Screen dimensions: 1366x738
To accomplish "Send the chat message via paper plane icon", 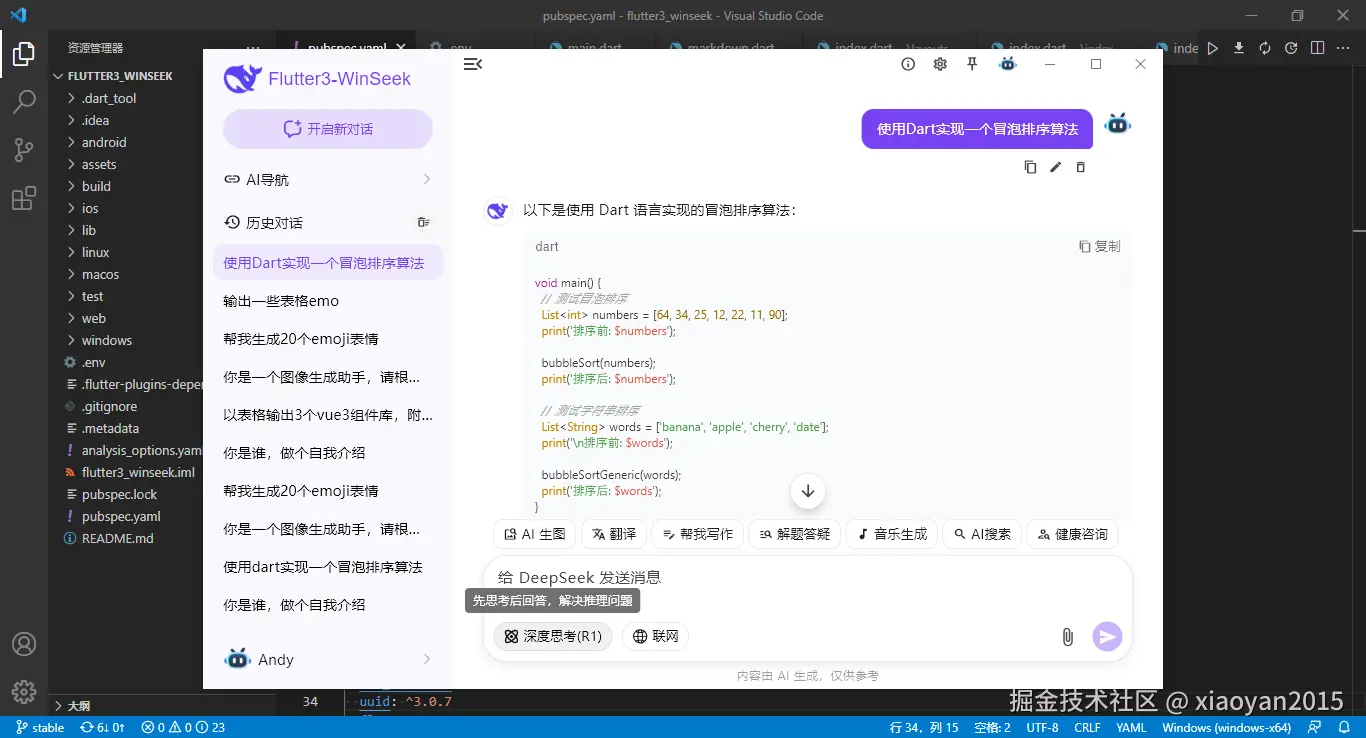I will pos(1107,636).
